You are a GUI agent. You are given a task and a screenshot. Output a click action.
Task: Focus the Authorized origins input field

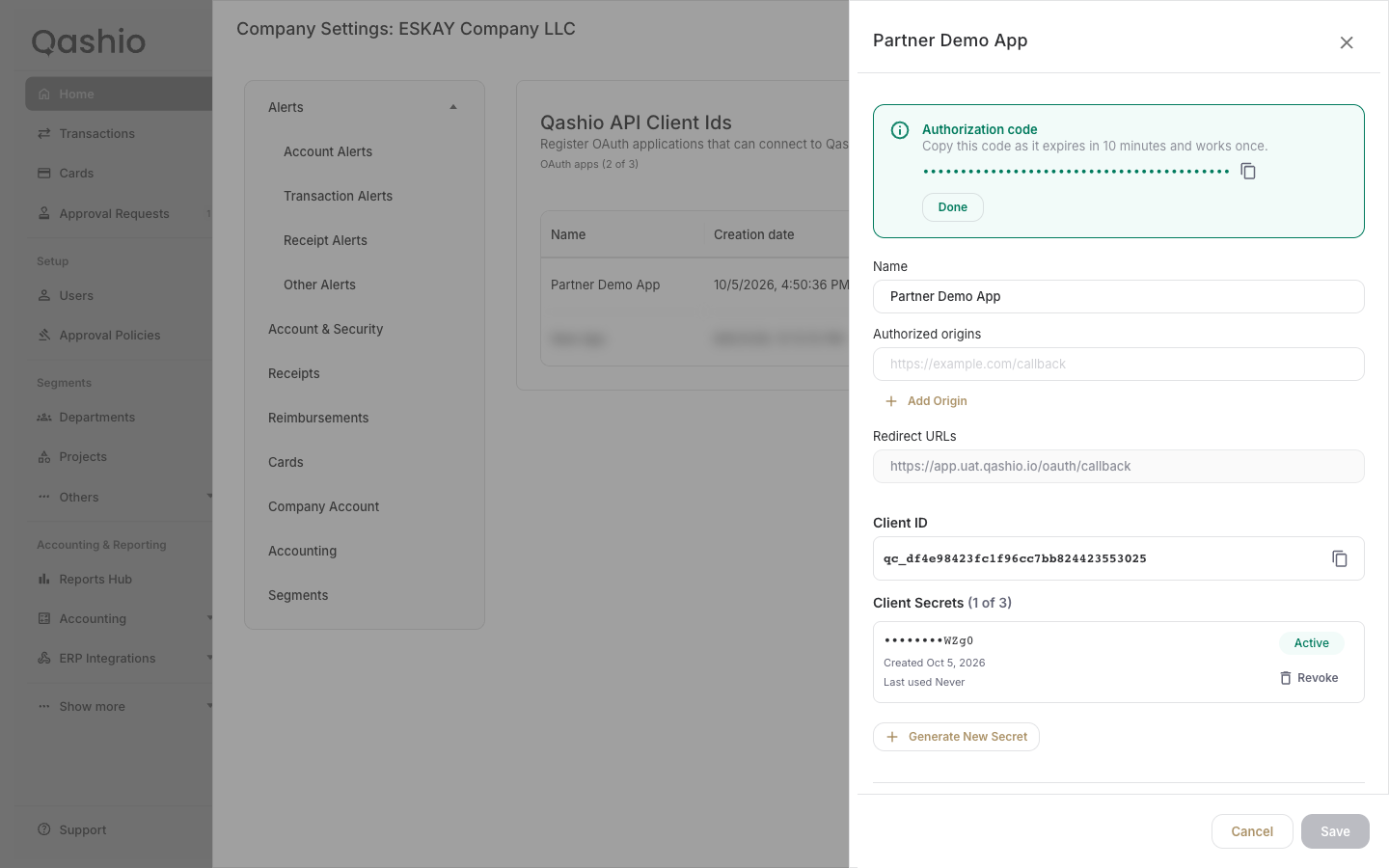click(1119, 364)
